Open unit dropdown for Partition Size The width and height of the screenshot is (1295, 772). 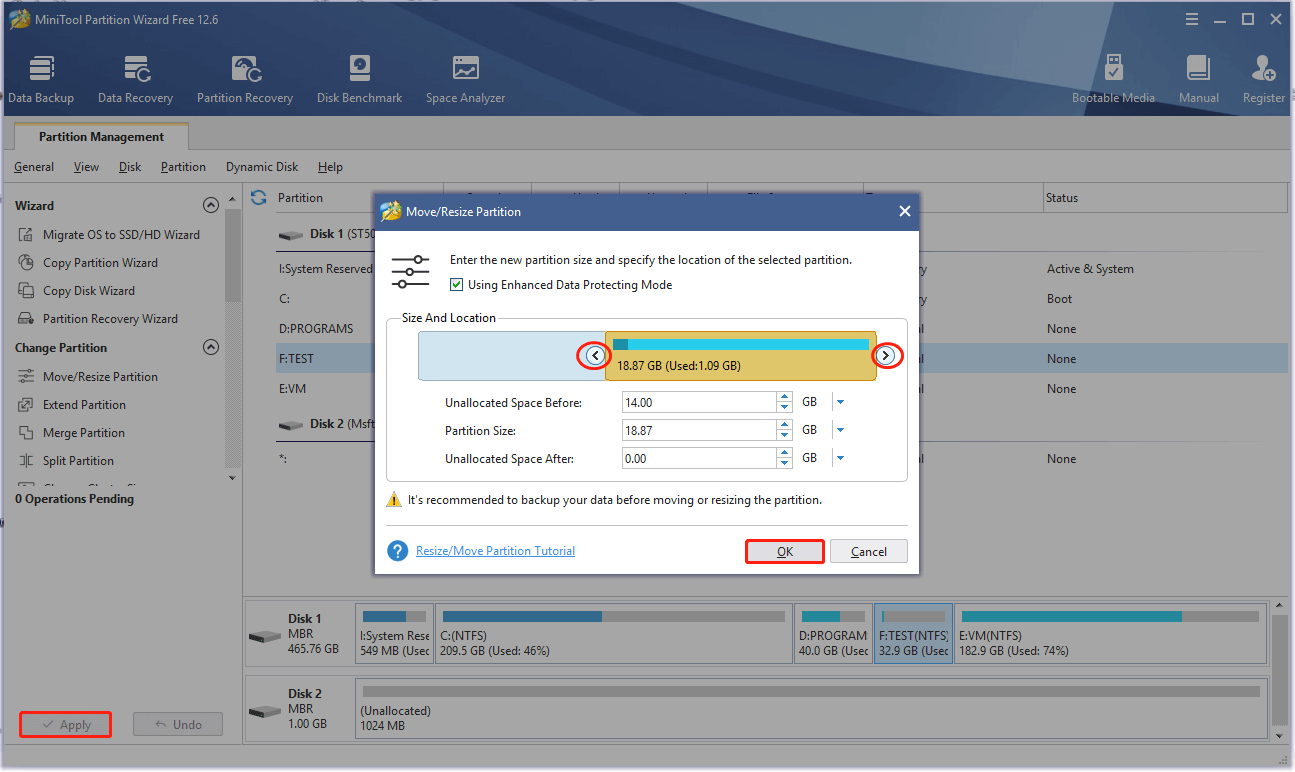click(x=840, y=430)
